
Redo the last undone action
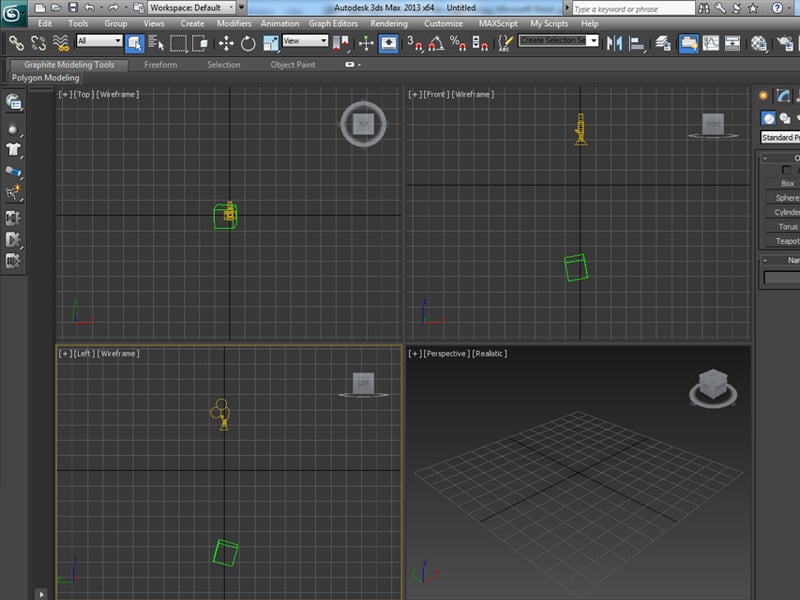pyautogui.click(x=113, y=8)
